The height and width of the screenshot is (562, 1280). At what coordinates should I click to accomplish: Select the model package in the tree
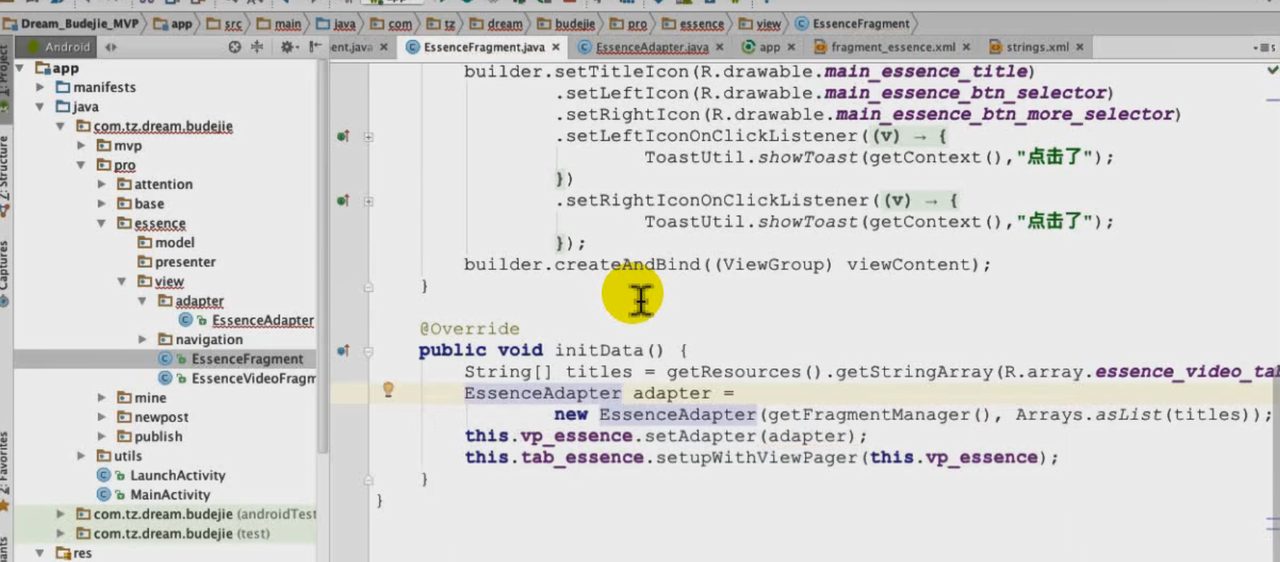coord(175,243)
